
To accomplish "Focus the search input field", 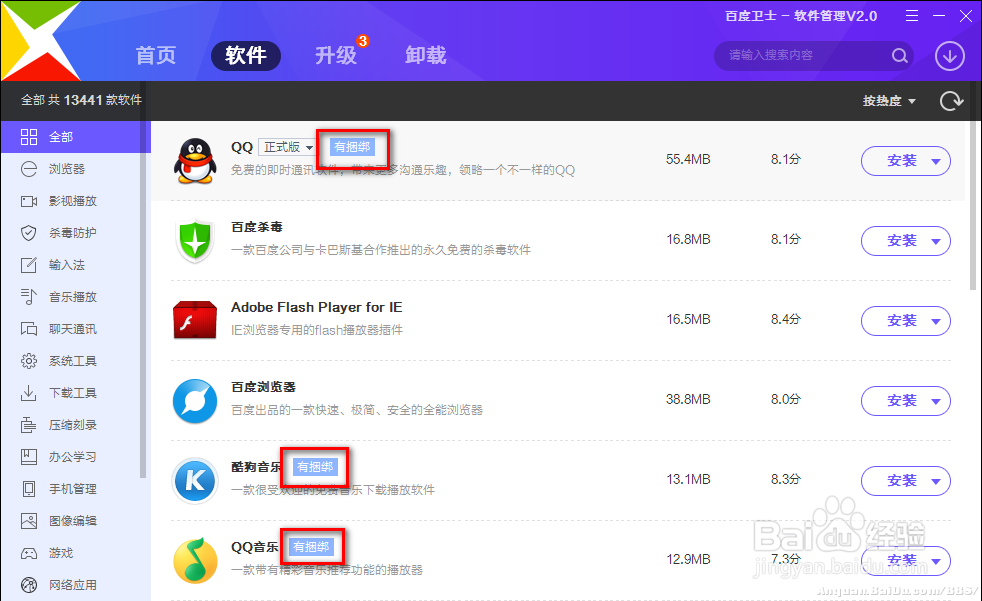I will [805, 56].
